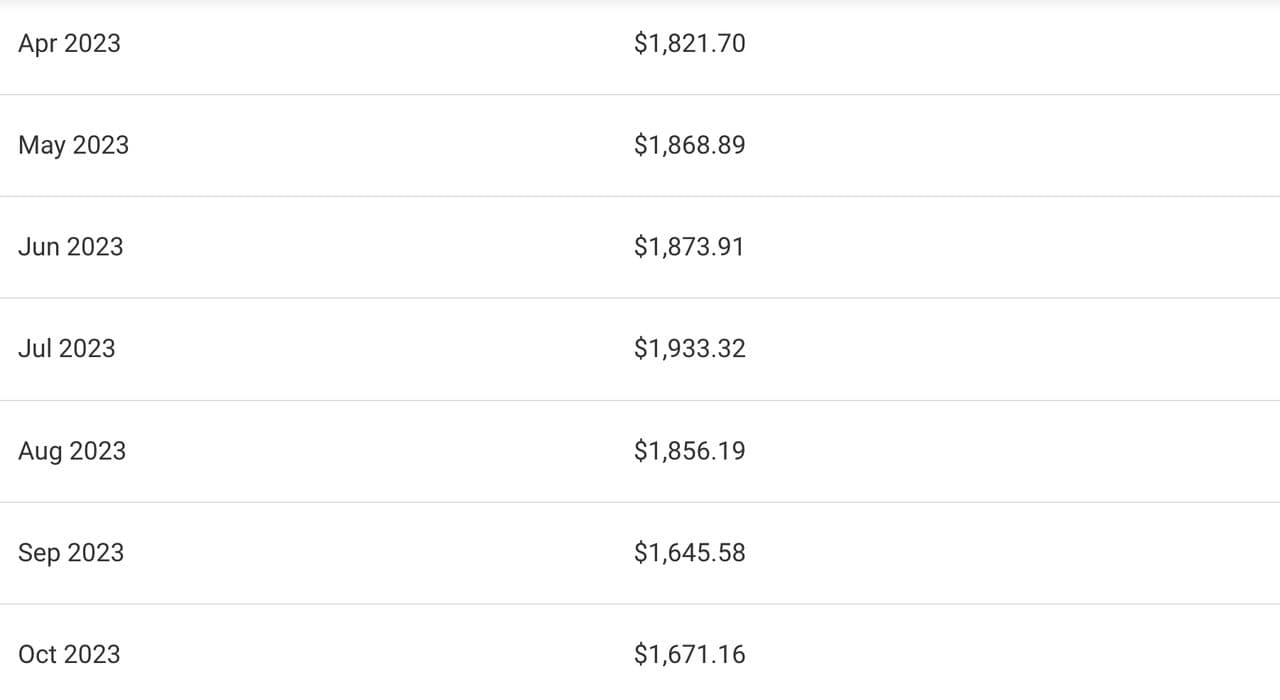Click the Aug 2023 date label
The height and width of the screenshot is (700, 1280).
click(x=72, y=451)
